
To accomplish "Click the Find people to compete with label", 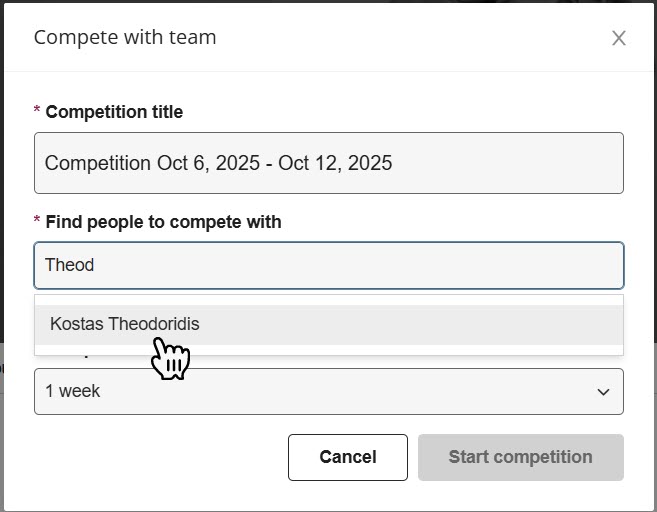I will pyautogui.click(x=163, y=222).
